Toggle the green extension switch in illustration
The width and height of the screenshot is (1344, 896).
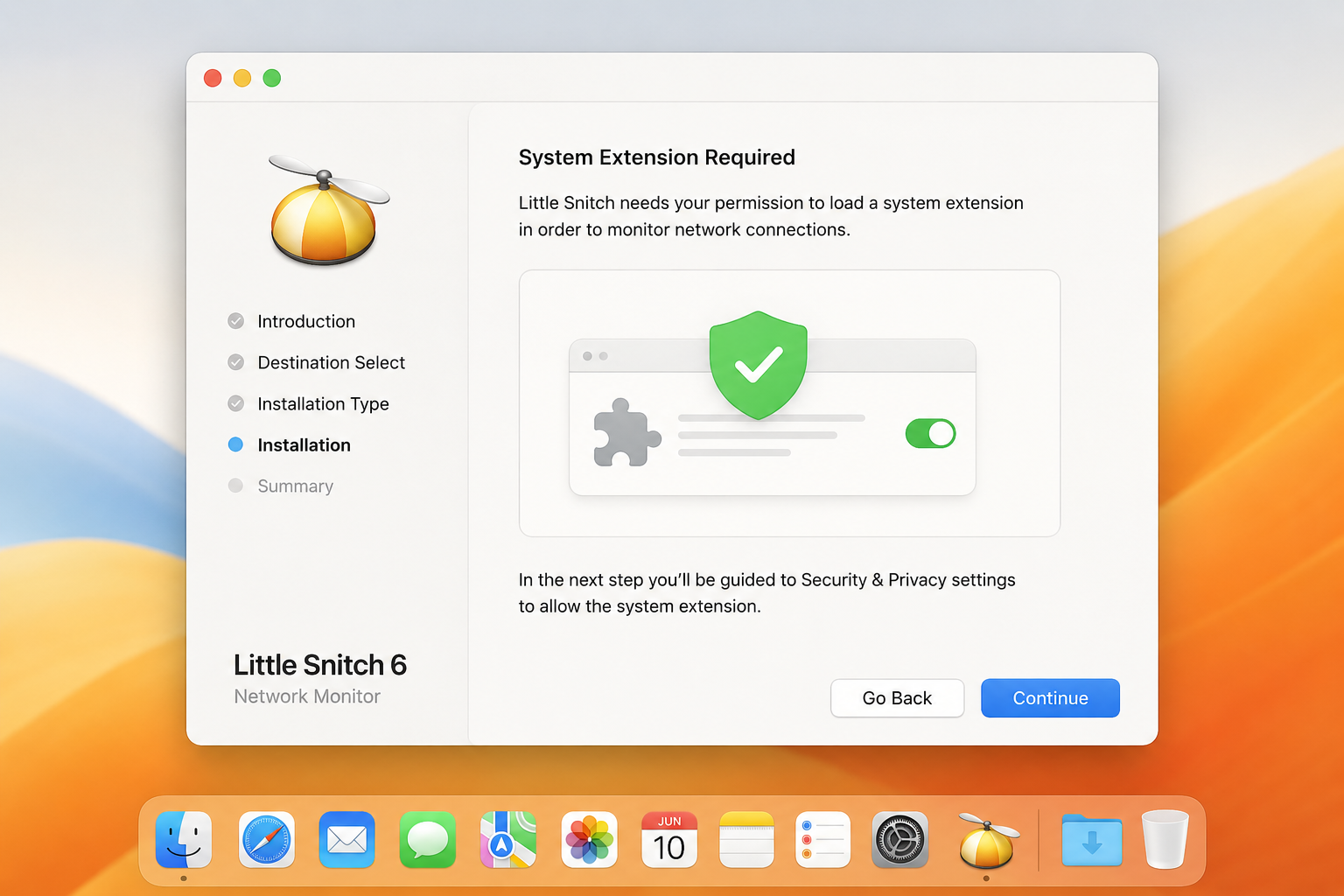pos(930,433)
